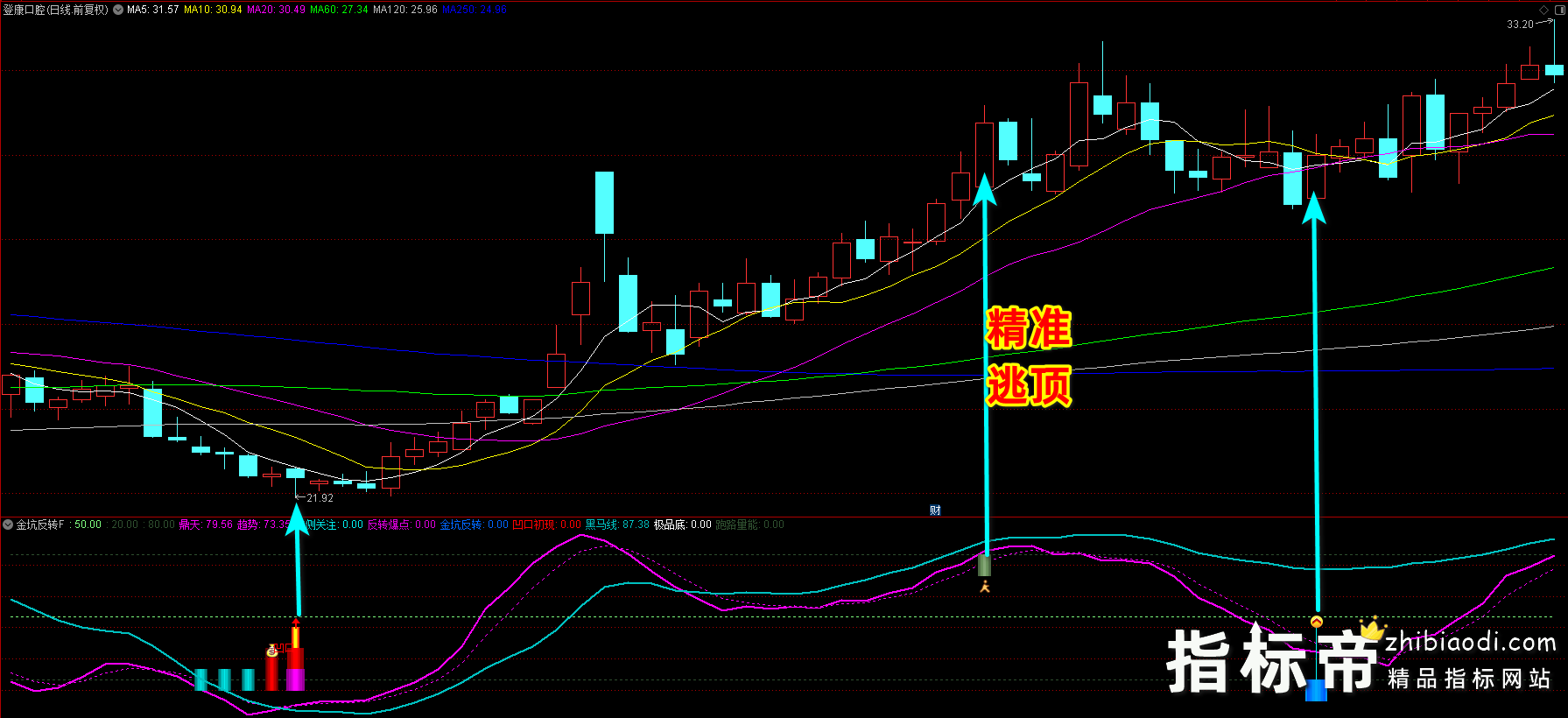Expand the 金坑反转F indicator dropdown
Image resolution: width=1568 pixels, height=718 pixels.
click(8, 524)
